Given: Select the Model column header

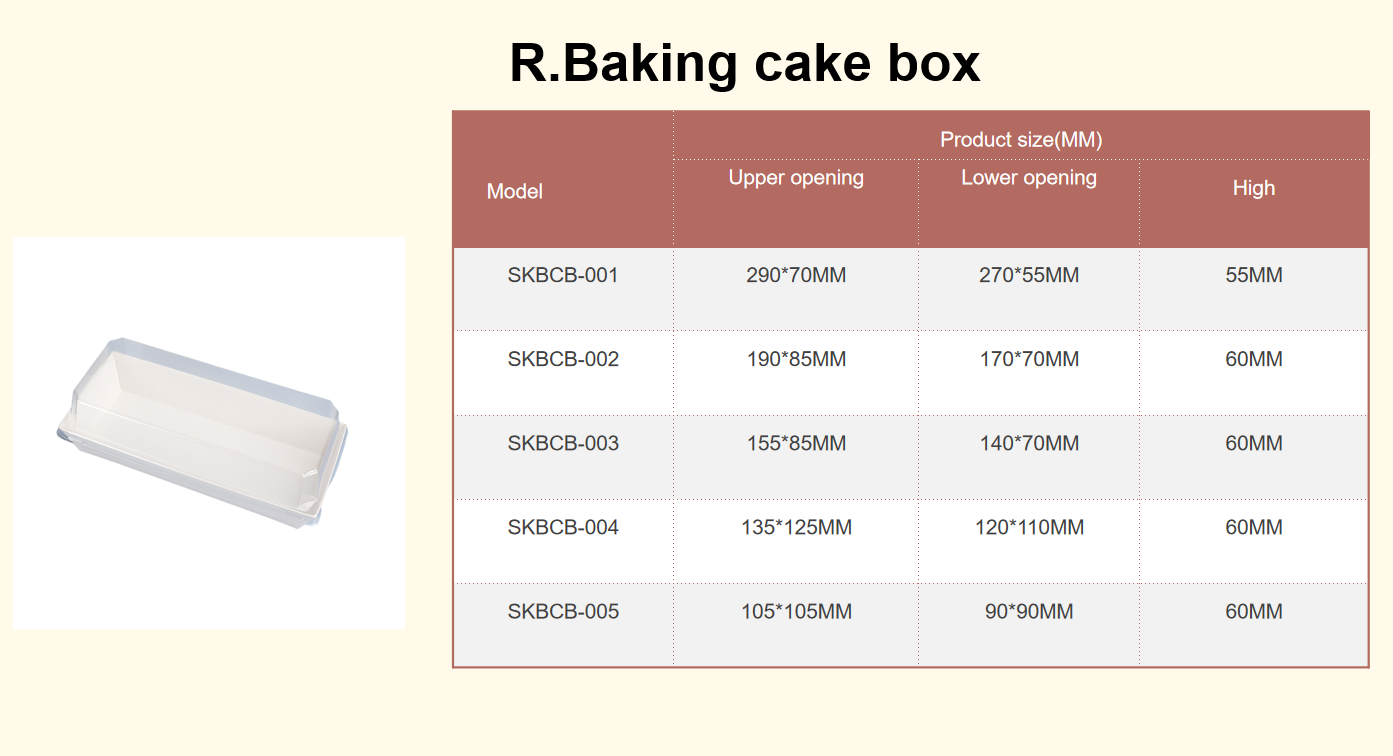Looking at the screenshot, I should click(514, 191).
